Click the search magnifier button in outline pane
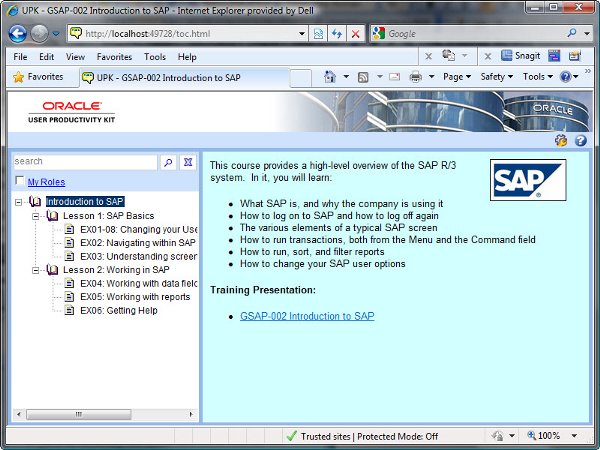This screenshot has width=600, height=450. click(168, 162)
